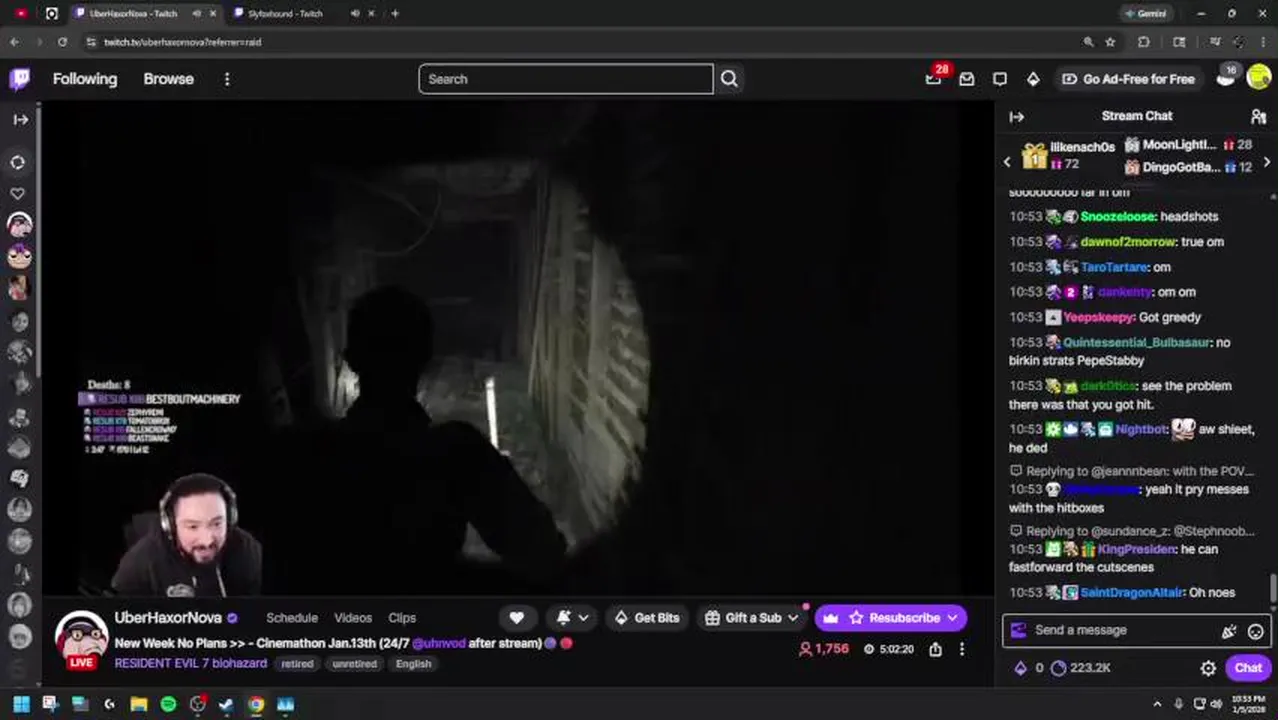
Task: Open the chat community users list icon
Action: (1259, 117)
